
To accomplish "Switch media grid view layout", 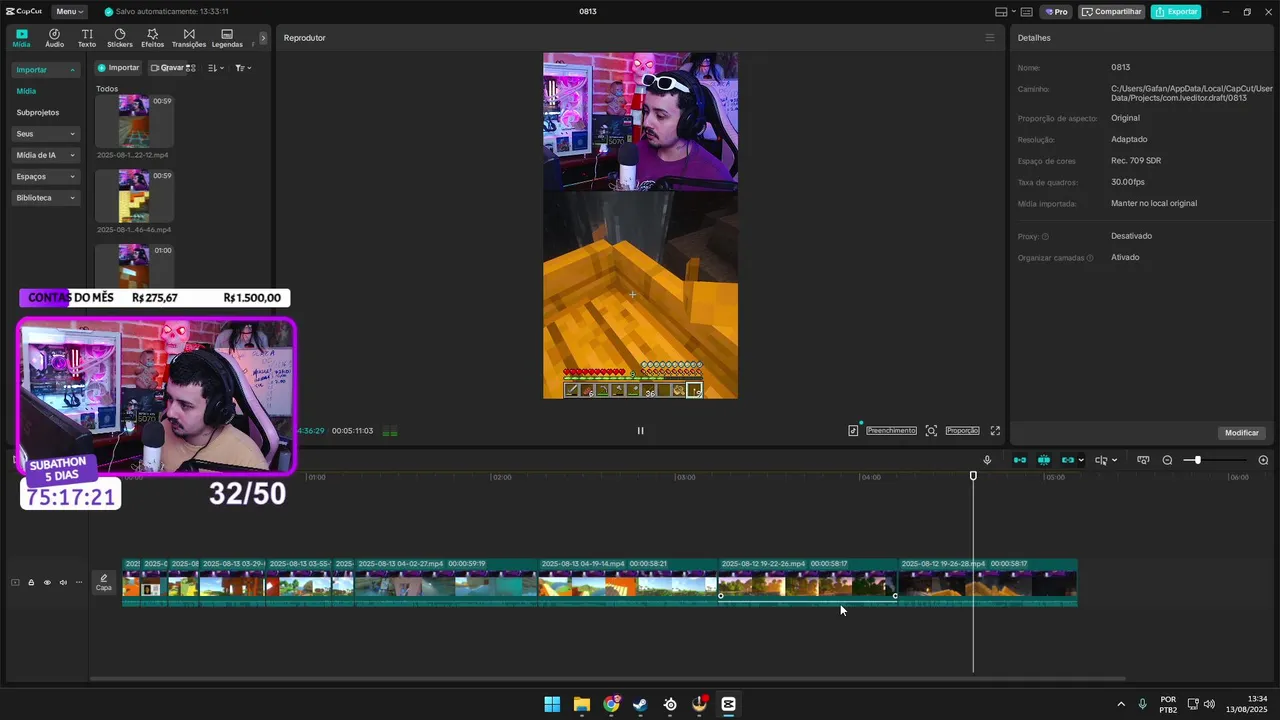I will point(190,68).
